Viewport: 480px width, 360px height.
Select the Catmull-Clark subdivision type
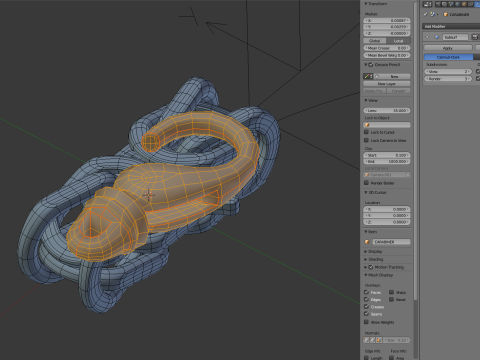pyautogui.click(x=449, y=57)
